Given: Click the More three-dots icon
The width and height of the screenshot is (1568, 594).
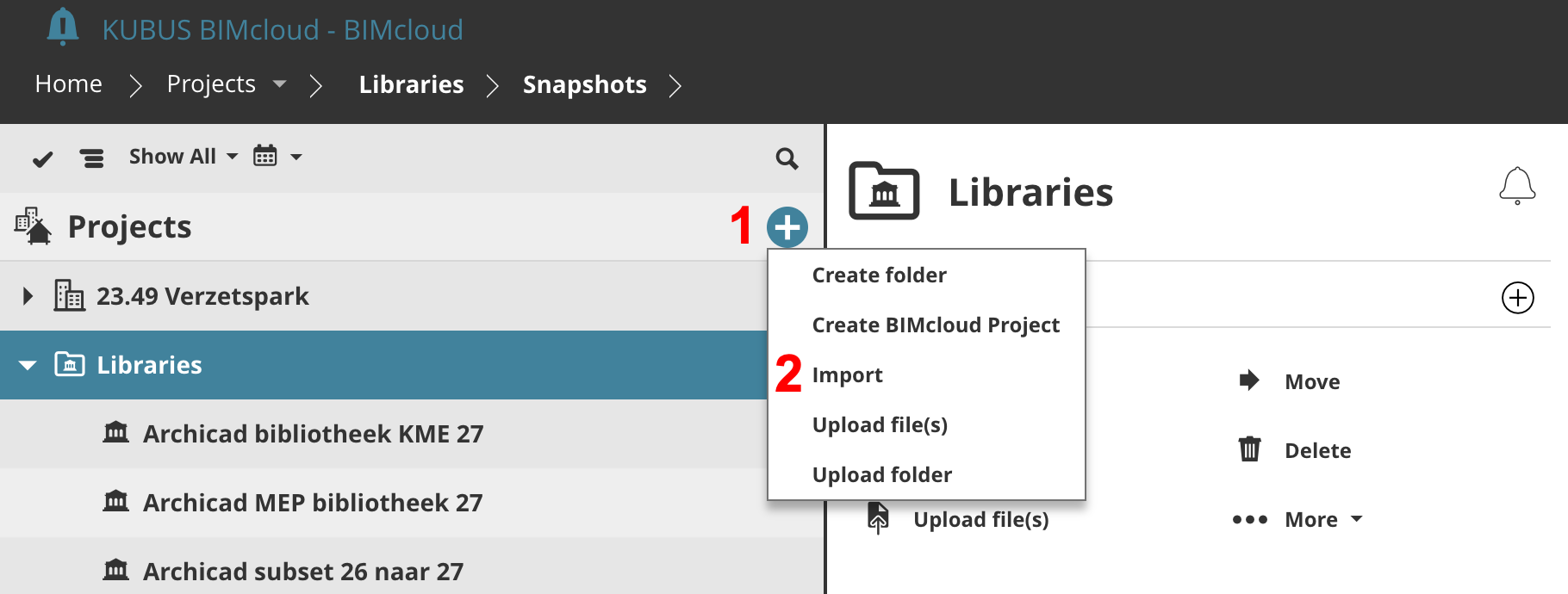Looking at the screenshot, I should point(1249,519).
